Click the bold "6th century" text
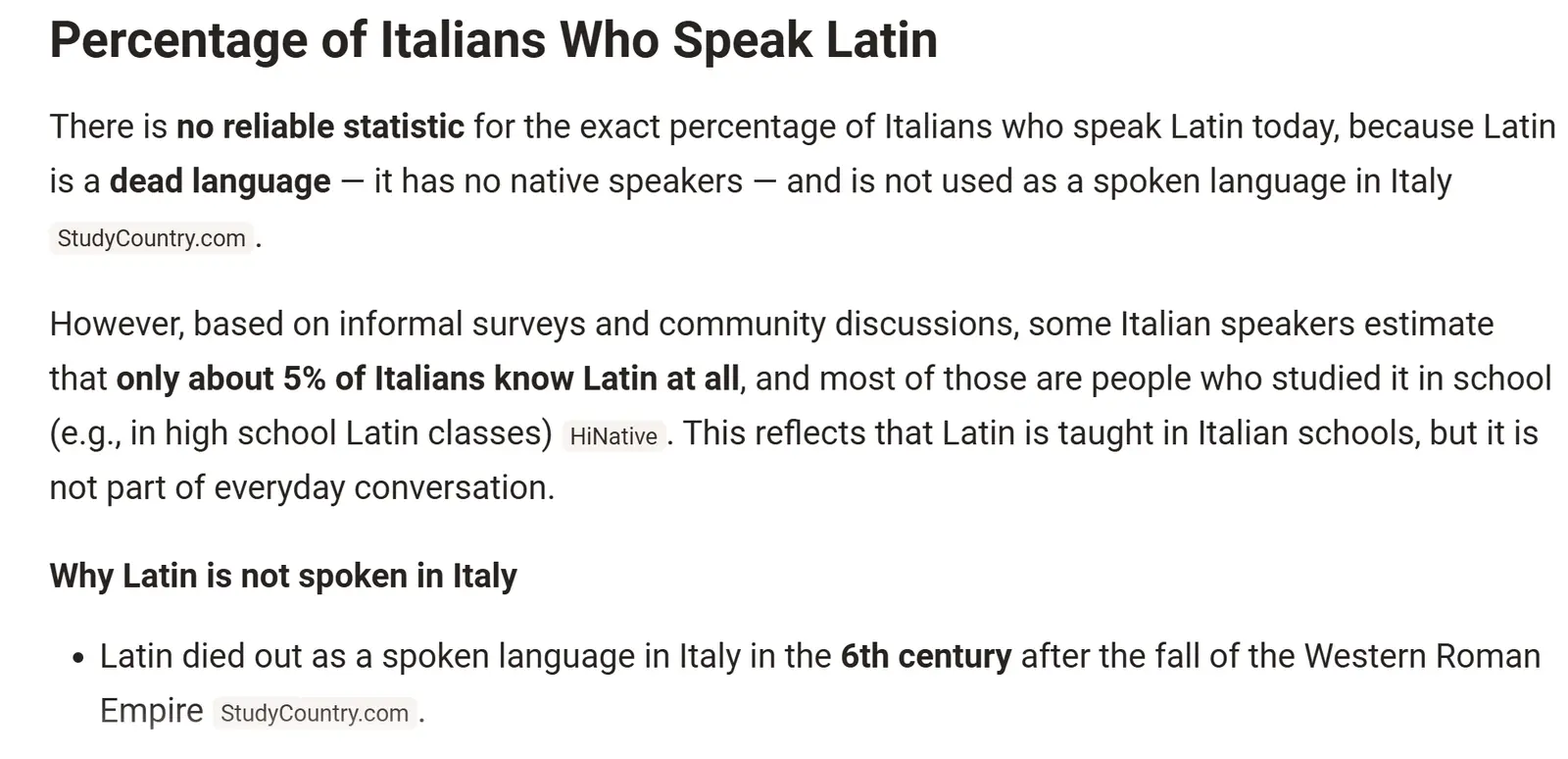1568x759 pixels. 925,656
